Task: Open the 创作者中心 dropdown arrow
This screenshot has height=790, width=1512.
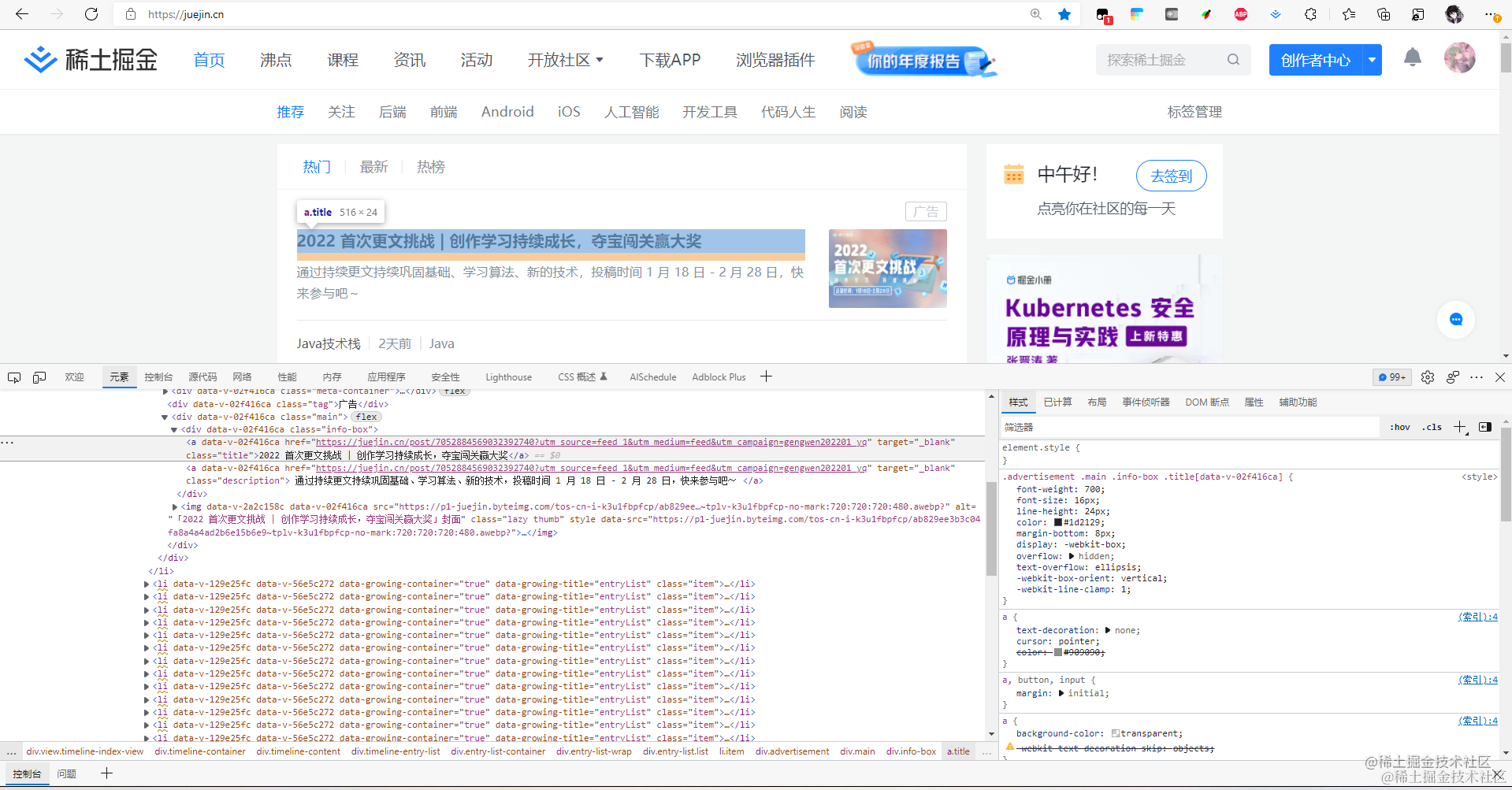Action: tap(1372, 60)
